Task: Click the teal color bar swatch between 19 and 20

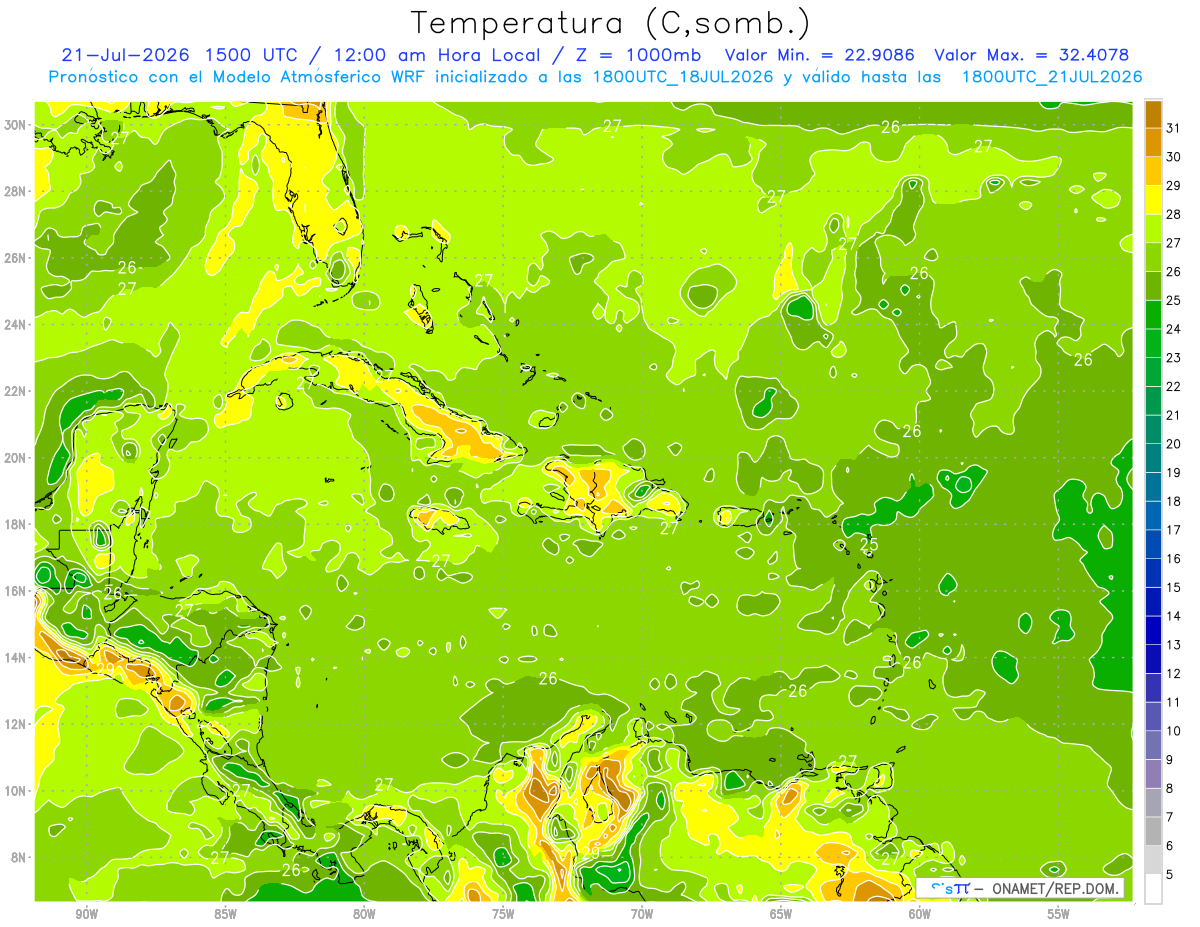Action: pos(1153,458)
